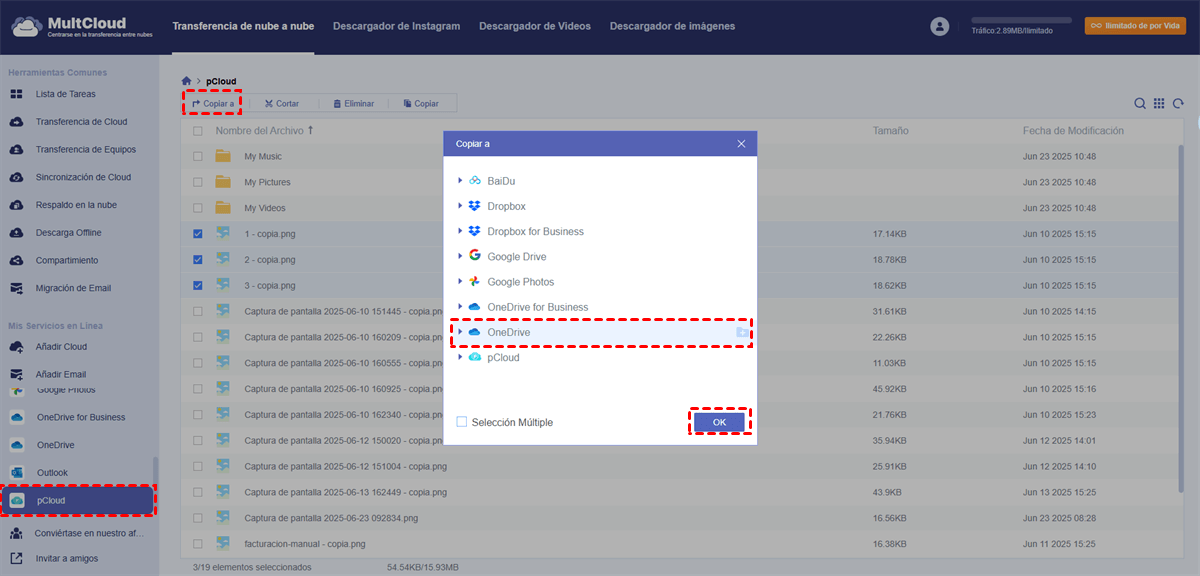Check the My Pictures folder checkbox
Screen dimensions: 1200x576
tap(197, 182)
